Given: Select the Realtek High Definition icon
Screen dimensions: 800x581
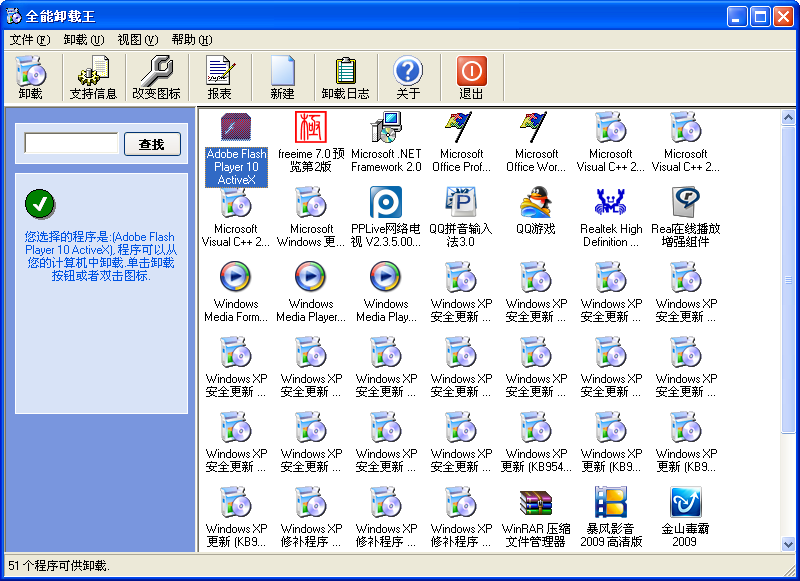Looking at the screenshot, I should coord(611,204).
